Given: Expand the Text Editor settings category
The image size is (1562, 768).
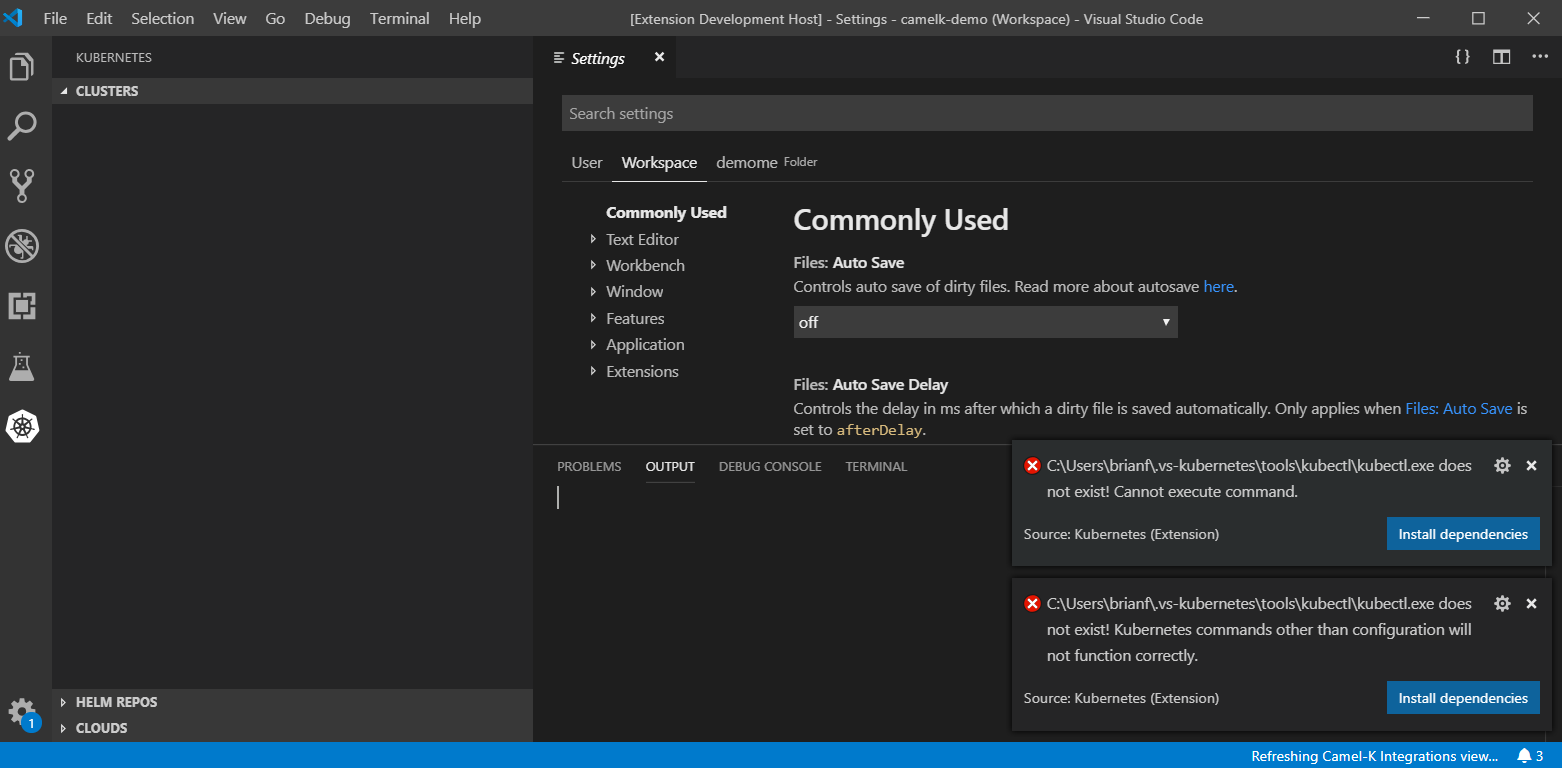Looking at the screenshot, I should click(x=641, y=239).
